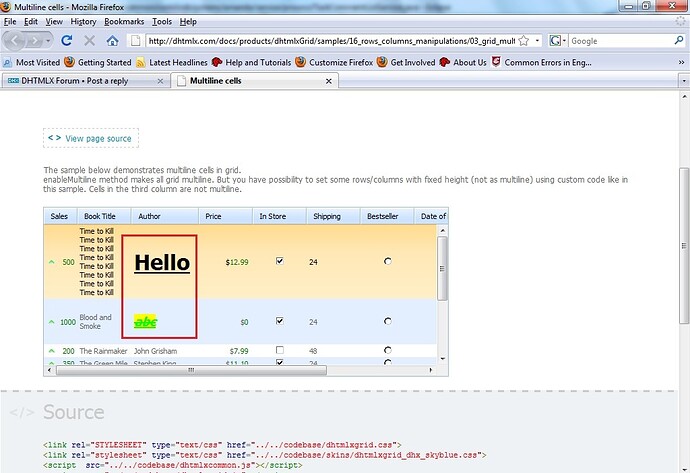
Task: Select Bestseller radio for Time to Kill row
Action: (x=388, y=261)
